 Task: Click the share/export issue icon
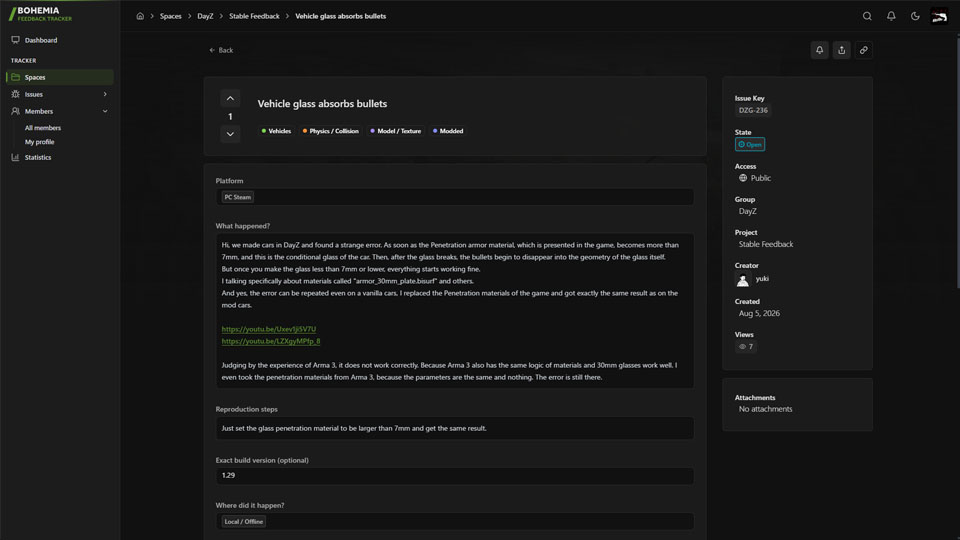(841, 50)
